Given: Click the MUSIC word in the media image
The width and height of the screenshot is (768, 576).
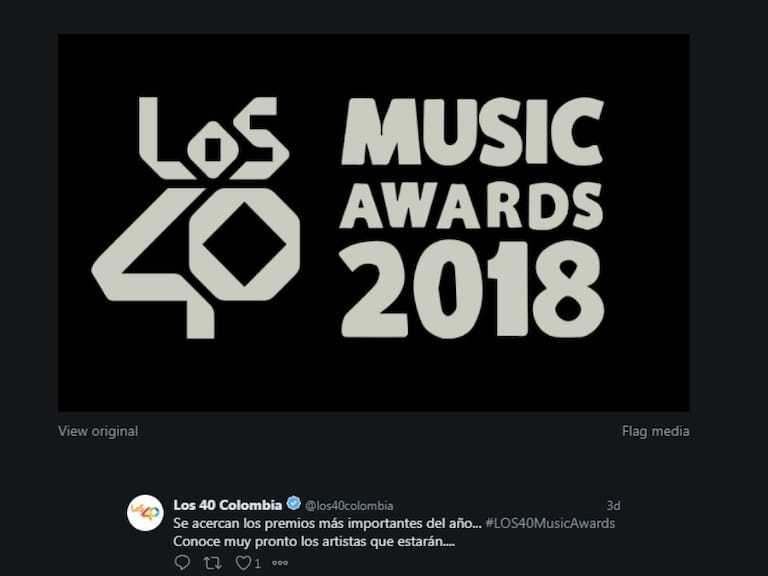Looking at the screenshot, I should click(471, 131).
